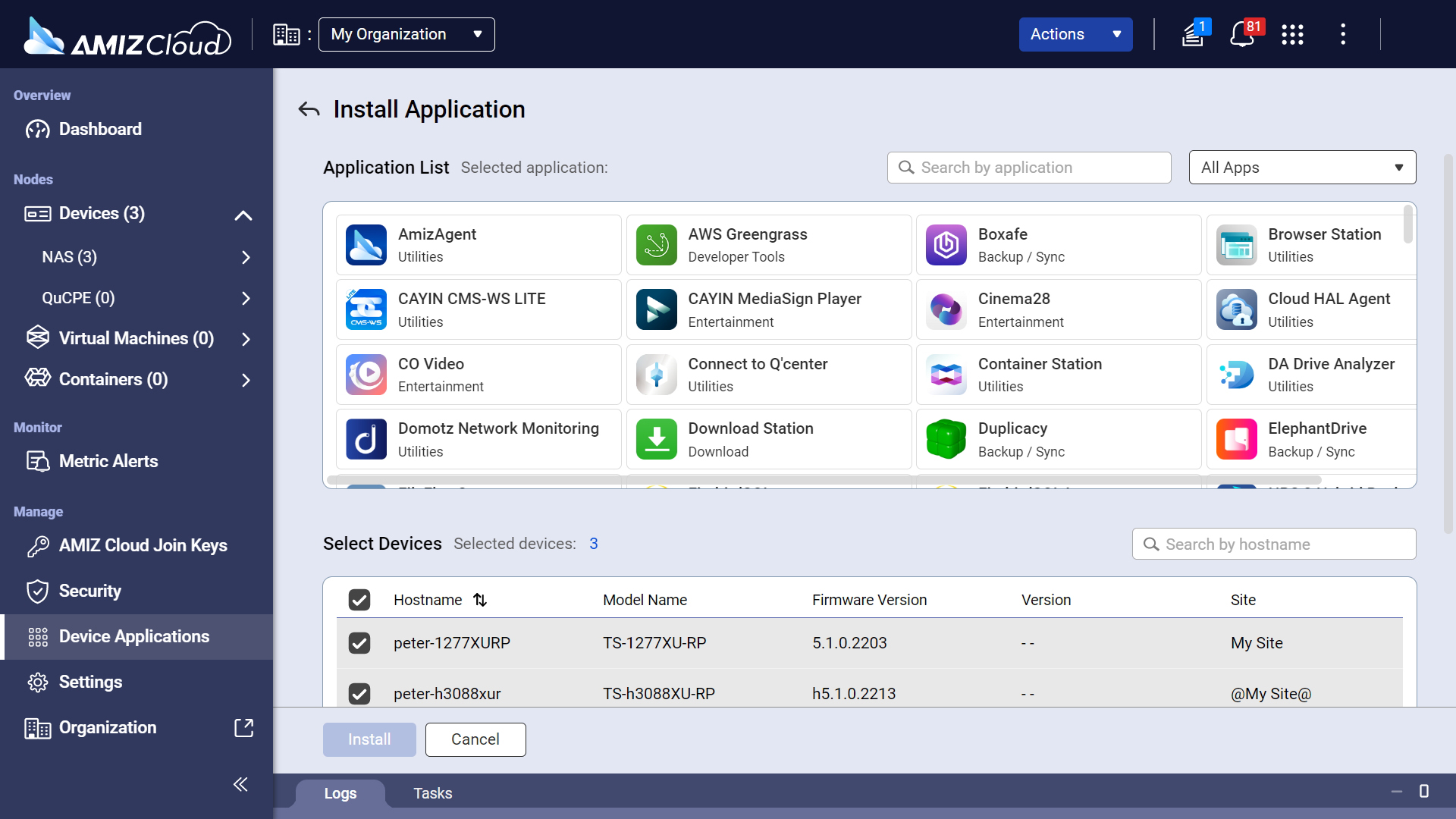Switch to the Tasks tab
The image size is (1456, 819).
[x=432, y=793]
